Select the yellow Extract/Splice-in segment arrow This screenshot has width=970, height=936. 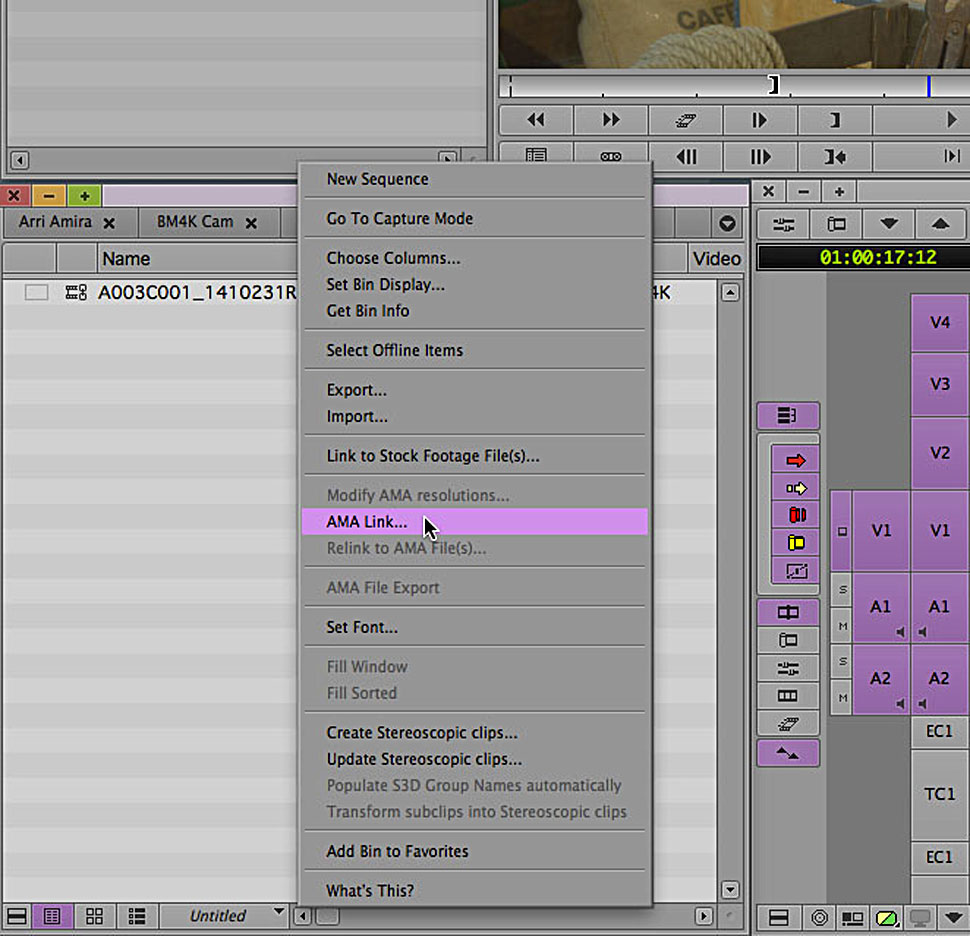(796, 488)
